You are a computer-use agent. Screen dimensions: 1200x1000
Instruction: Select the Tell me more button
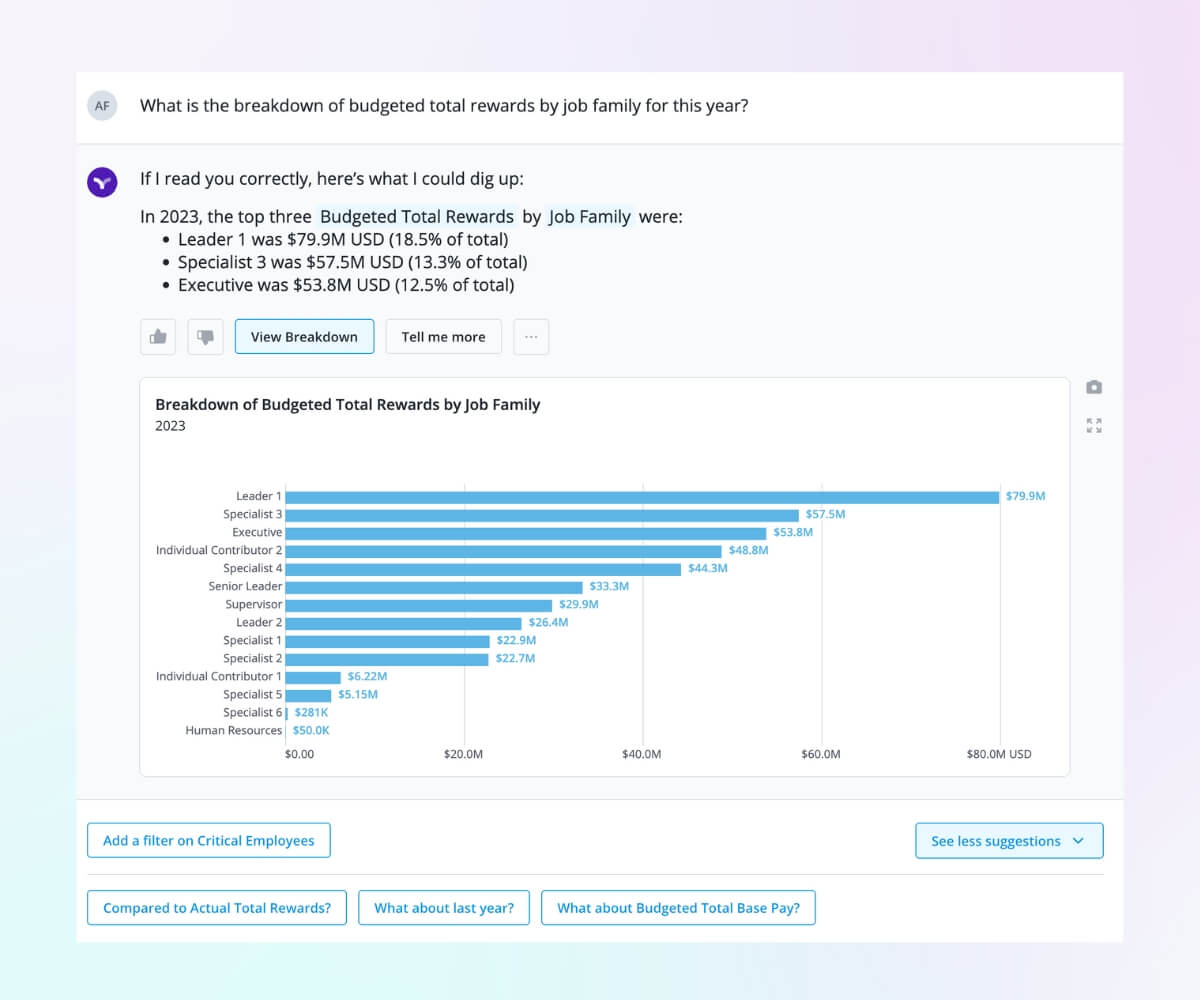point(443,337)
